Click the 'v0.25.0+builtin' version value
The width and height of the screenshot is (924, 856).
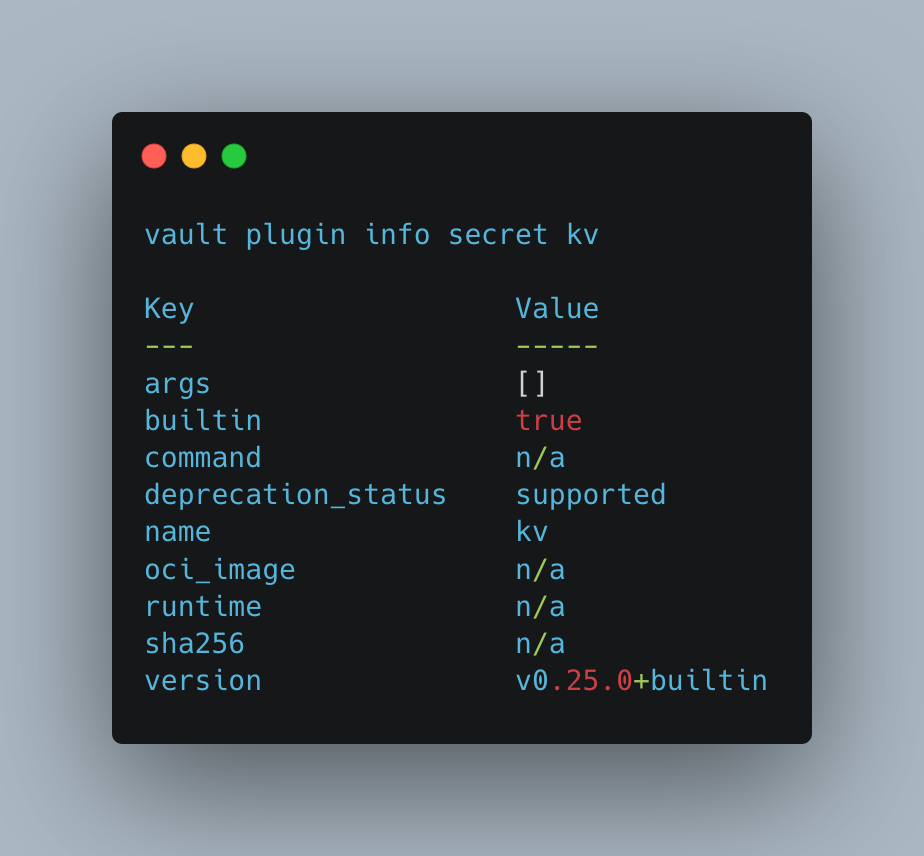pos(641,681)
